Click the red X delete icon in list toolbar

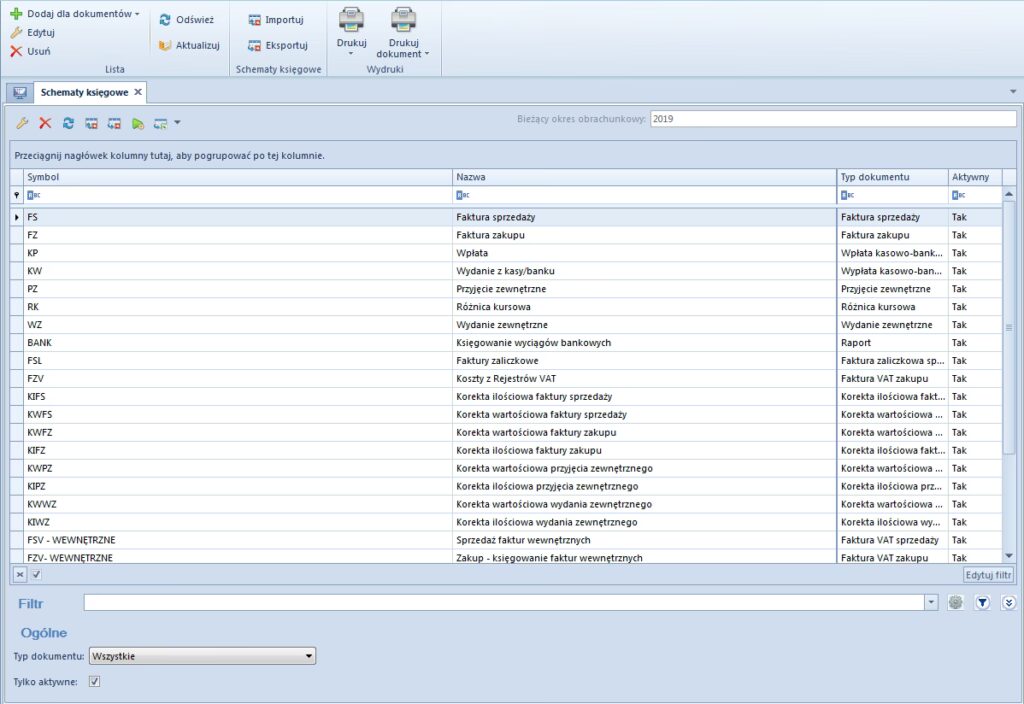[45, 123]
